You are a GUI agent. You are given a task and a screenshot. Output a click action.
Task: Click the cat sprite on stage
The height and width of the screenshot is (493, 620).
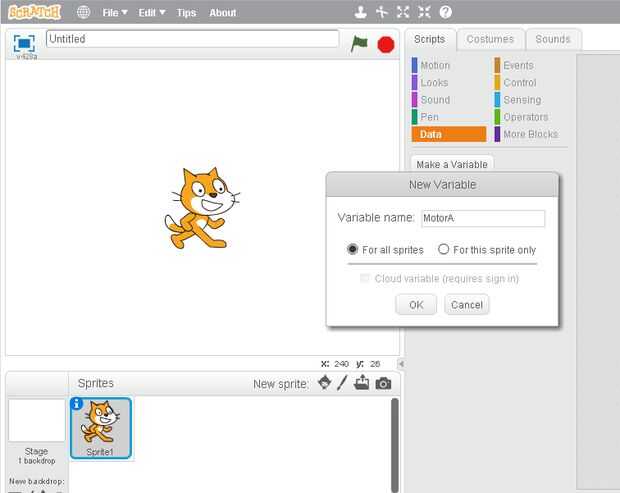click(202, 208)
